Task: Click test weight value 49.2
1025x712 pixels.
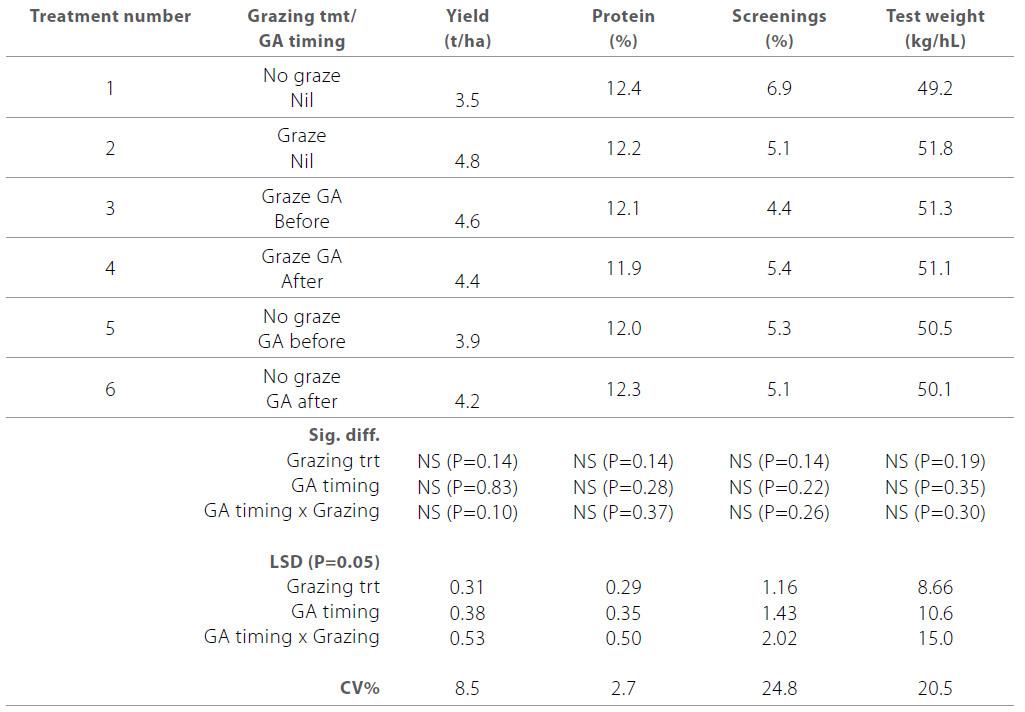Action: click(935, 88)
